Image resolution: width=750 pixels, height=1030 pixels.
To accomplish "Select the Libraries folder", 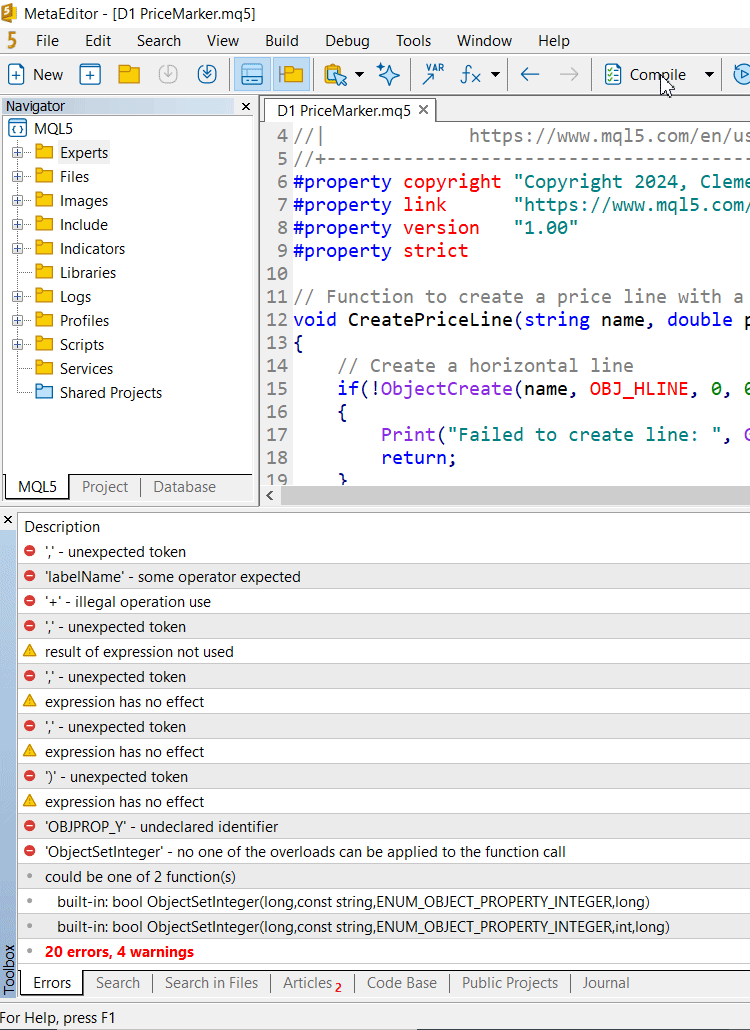I will pyautogui.click(x=87, y=273).
